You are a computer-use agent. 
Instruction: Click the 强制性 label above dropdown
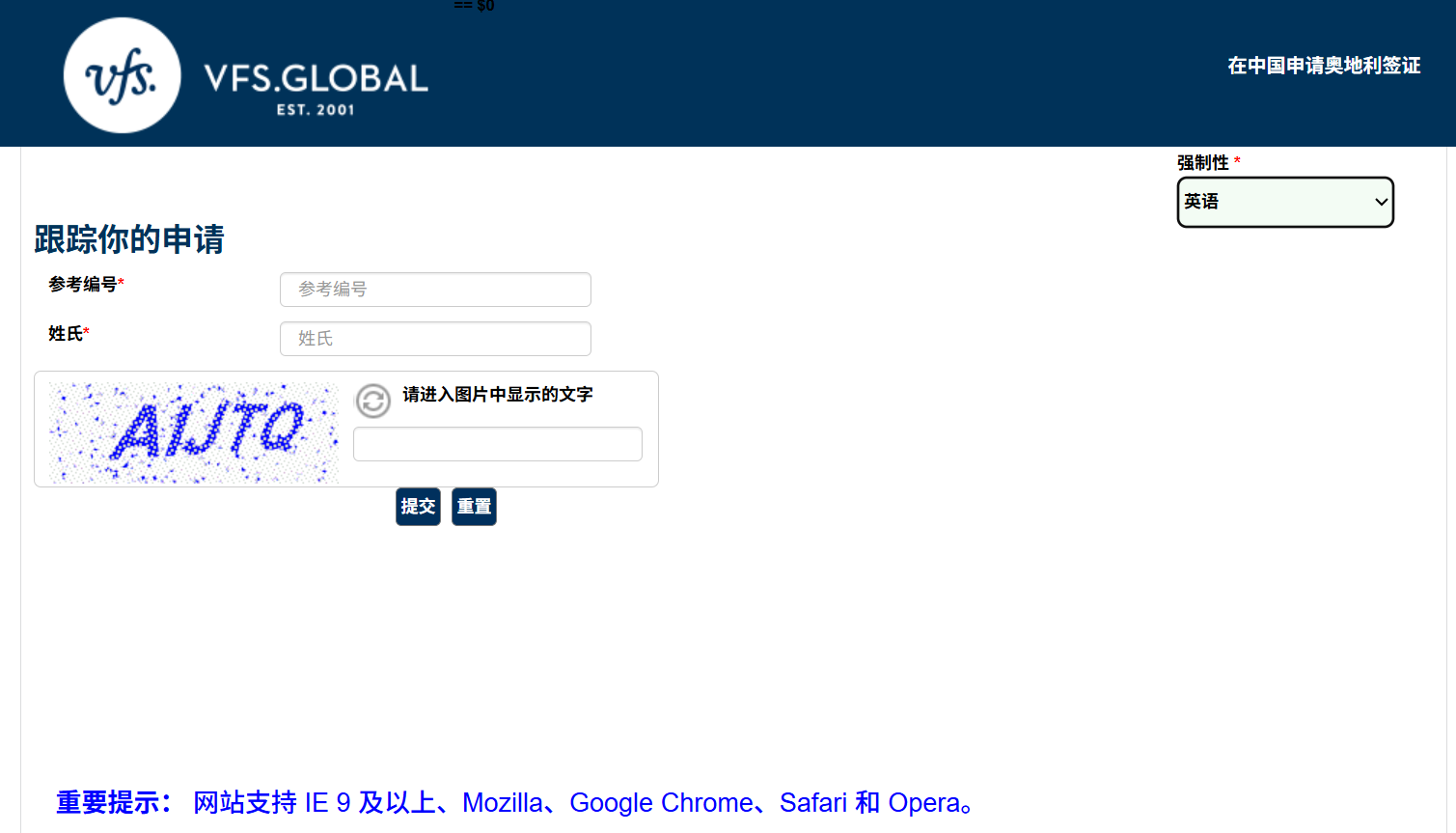1202,162
